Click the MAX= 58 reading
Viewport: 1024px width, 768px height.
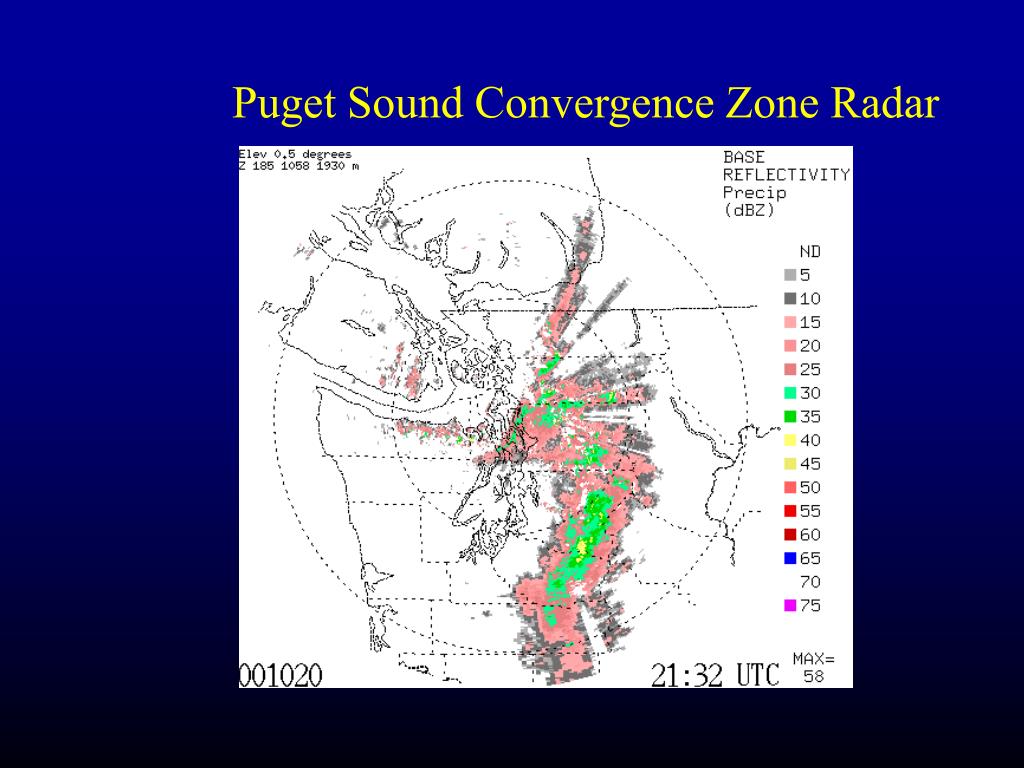click(814, 667)
